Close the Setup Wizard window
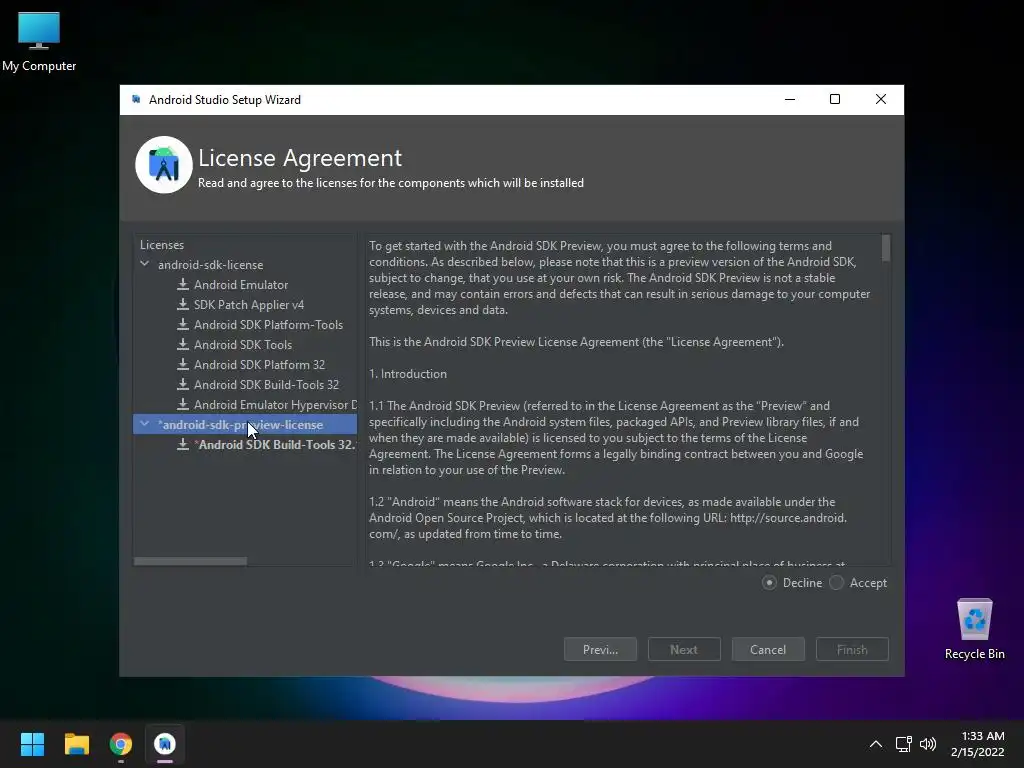This screenshot has width=1024, height=768. pyautogui.click(x=881, y=99)
